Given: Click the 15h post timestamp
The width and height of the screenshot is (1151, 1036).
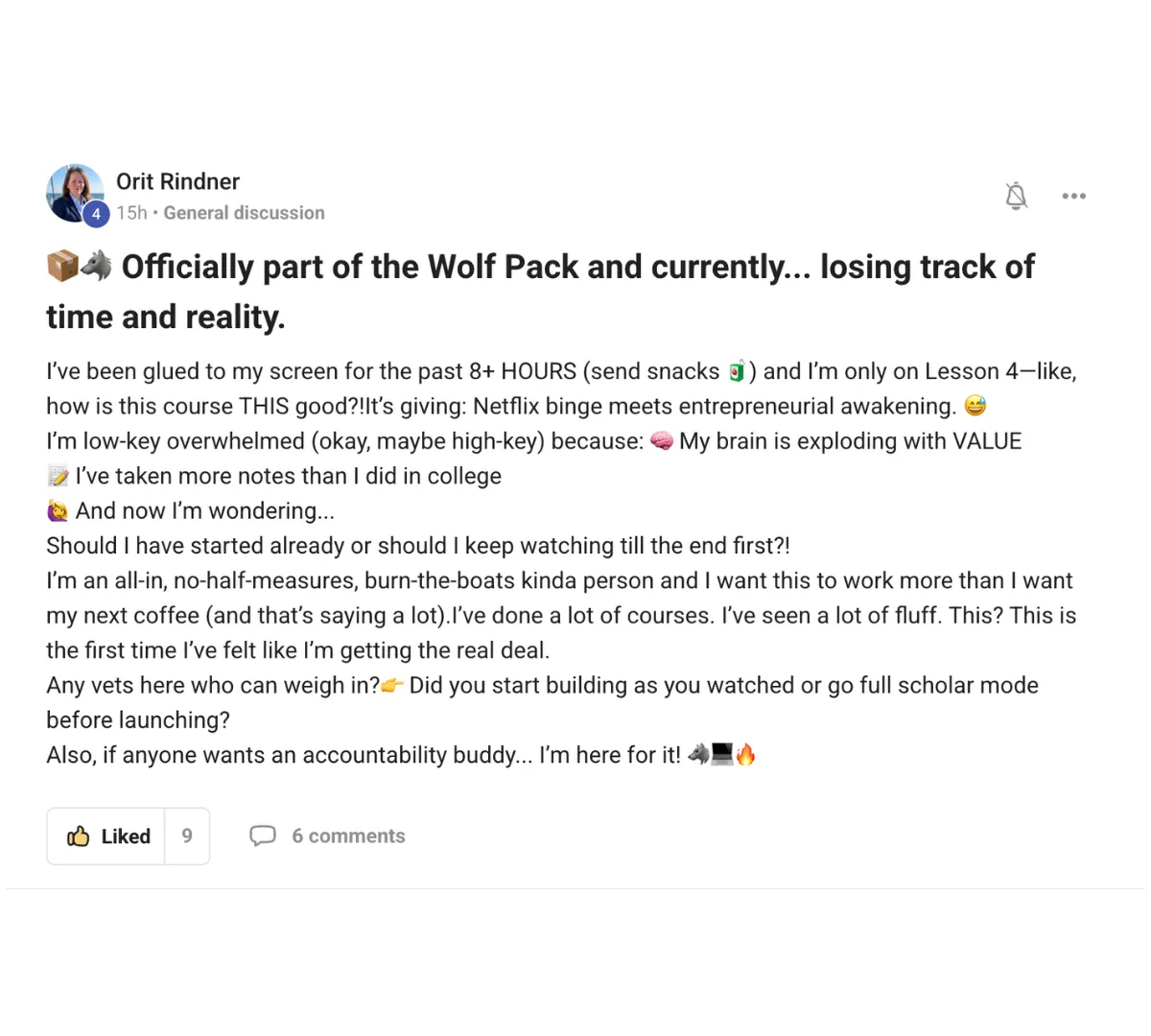Looking at the screenshot, I should [x=131, y=213].
